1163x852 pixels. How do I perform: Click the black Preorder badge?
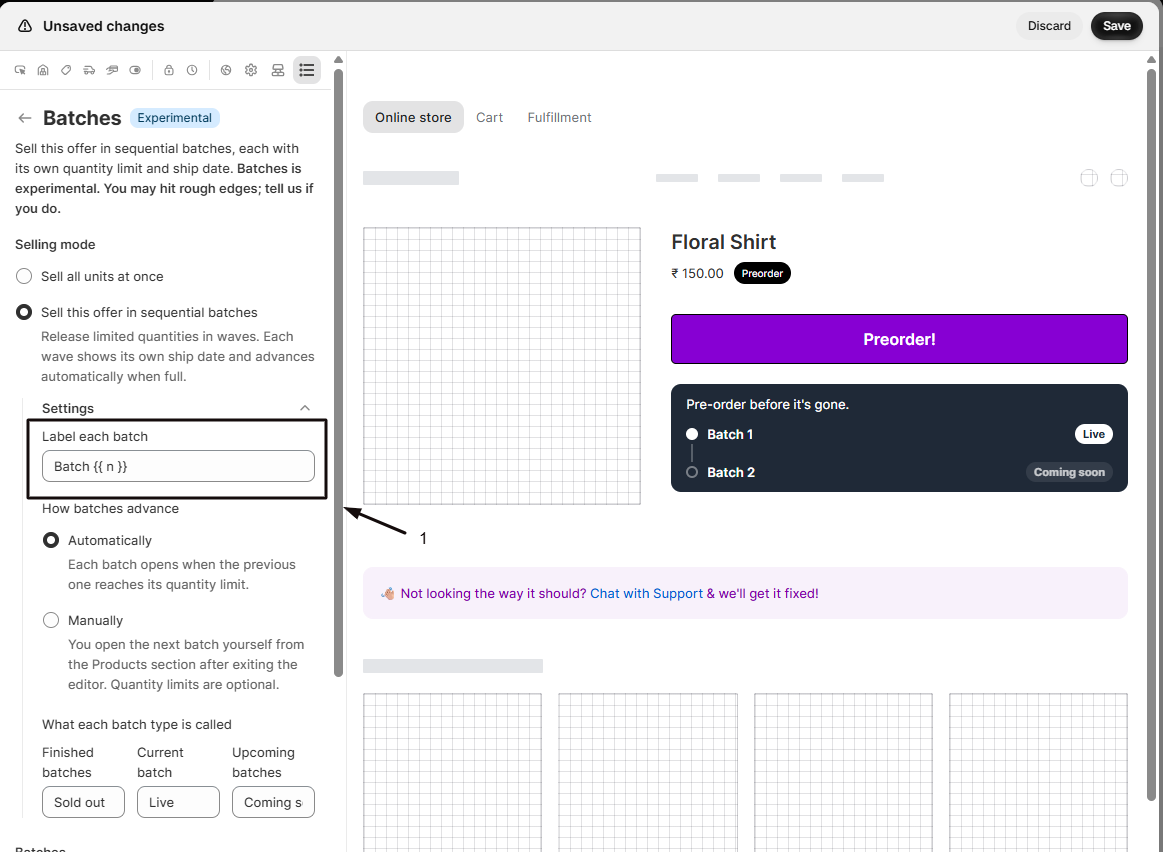coord(762,274)
